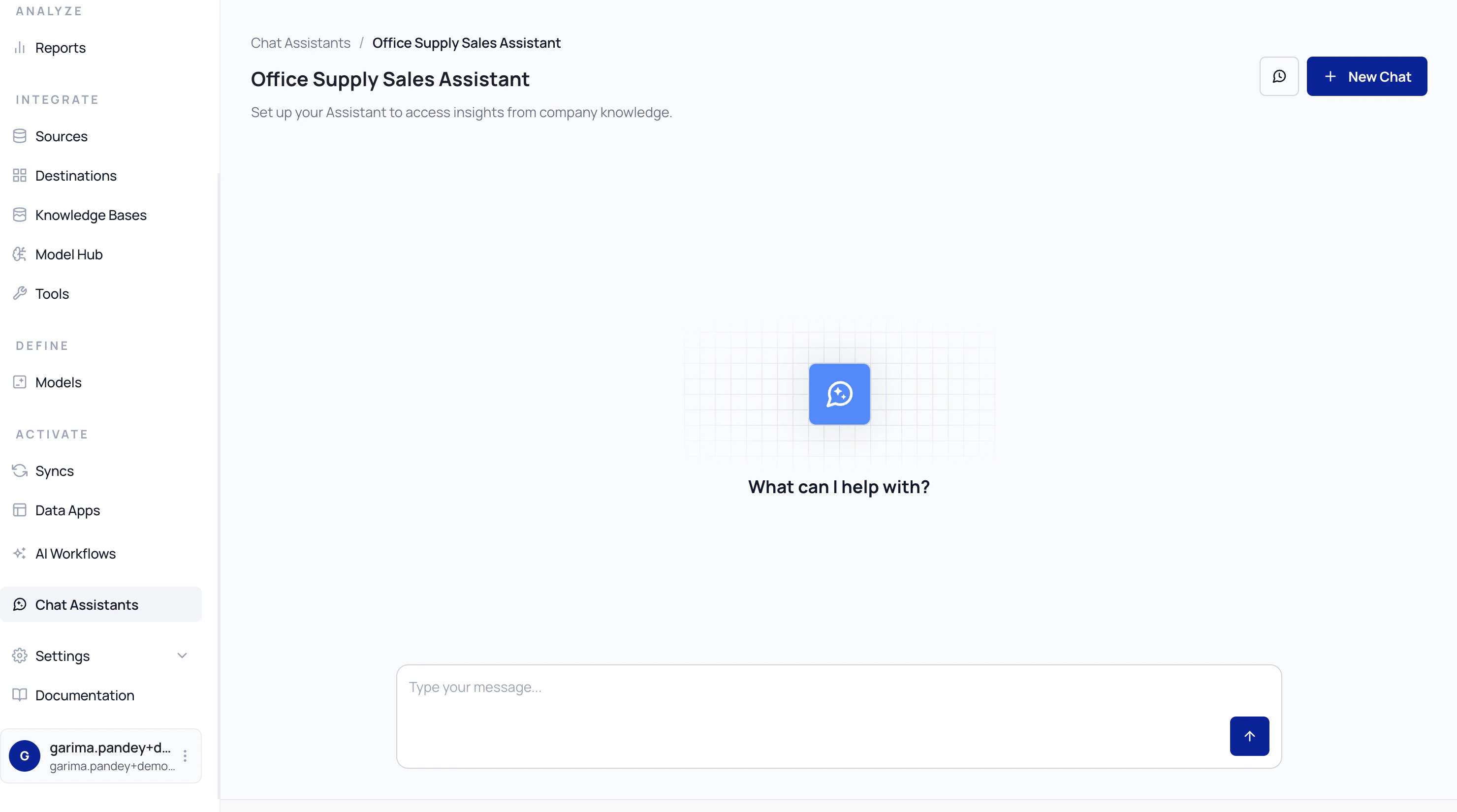Screen dimensions: 1457x812
Task: Click the Model Hub brain icon
Action: click(x=20, y=254)
